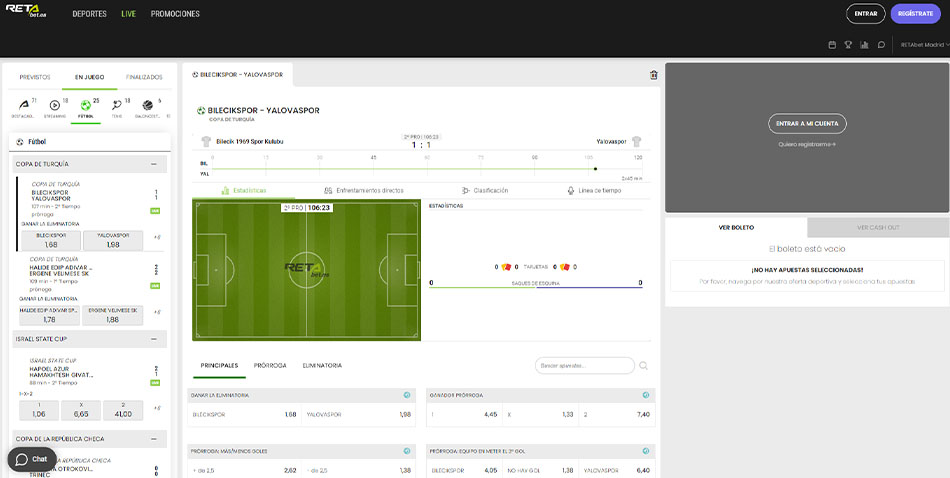Bet on Yalovaspor 1,98 in sidebar
Viewport: 950px width, 478px height.
pos(113,241)
